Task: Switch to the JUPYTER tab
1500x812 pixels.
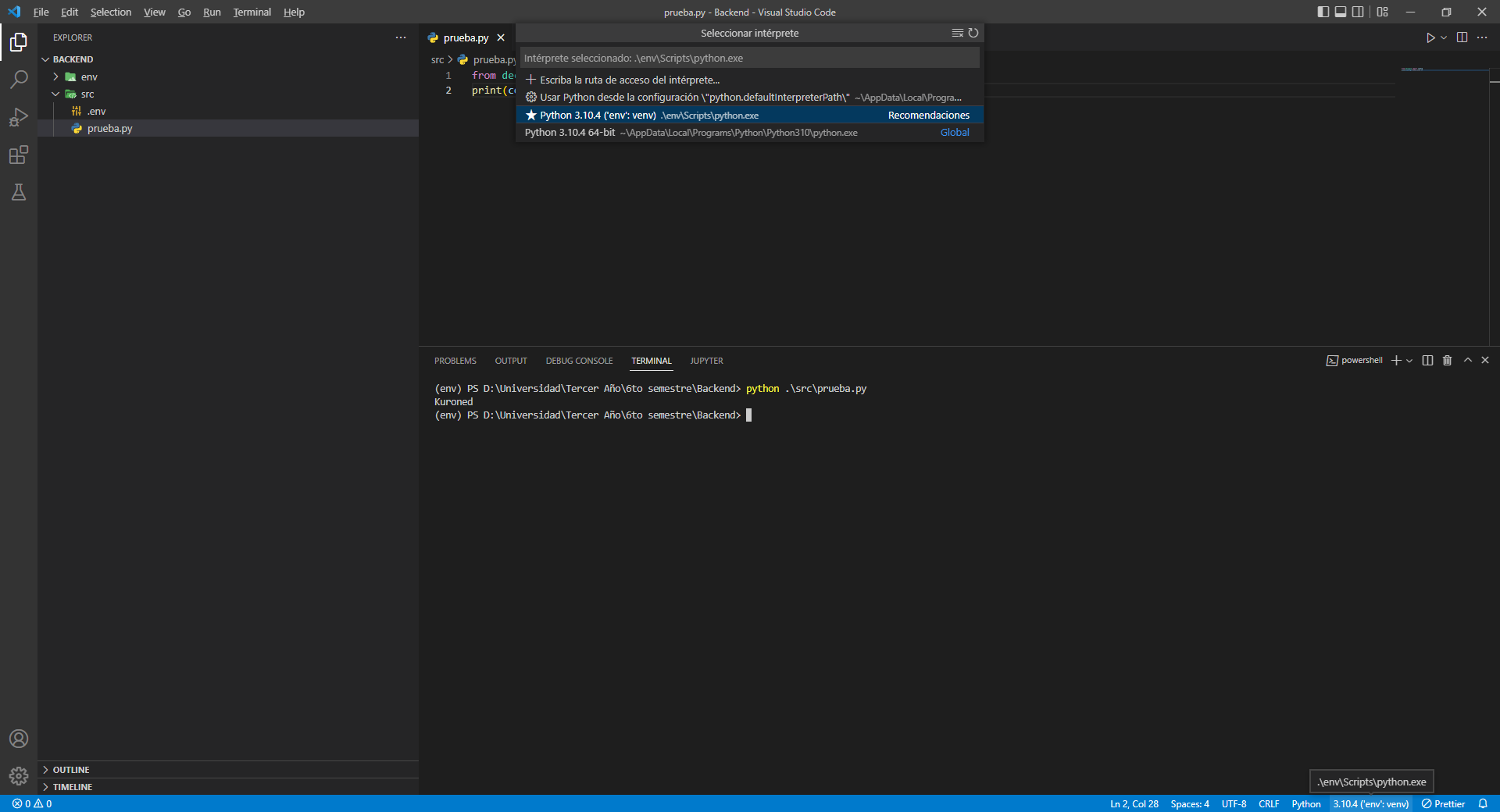Action: pos(706,361)
